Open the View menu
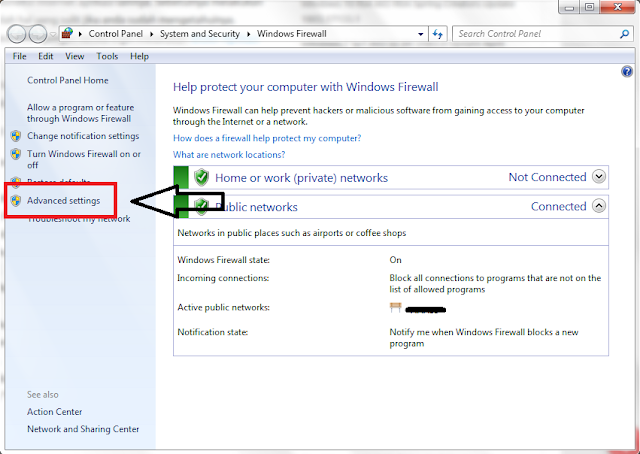 coord(75,56)
